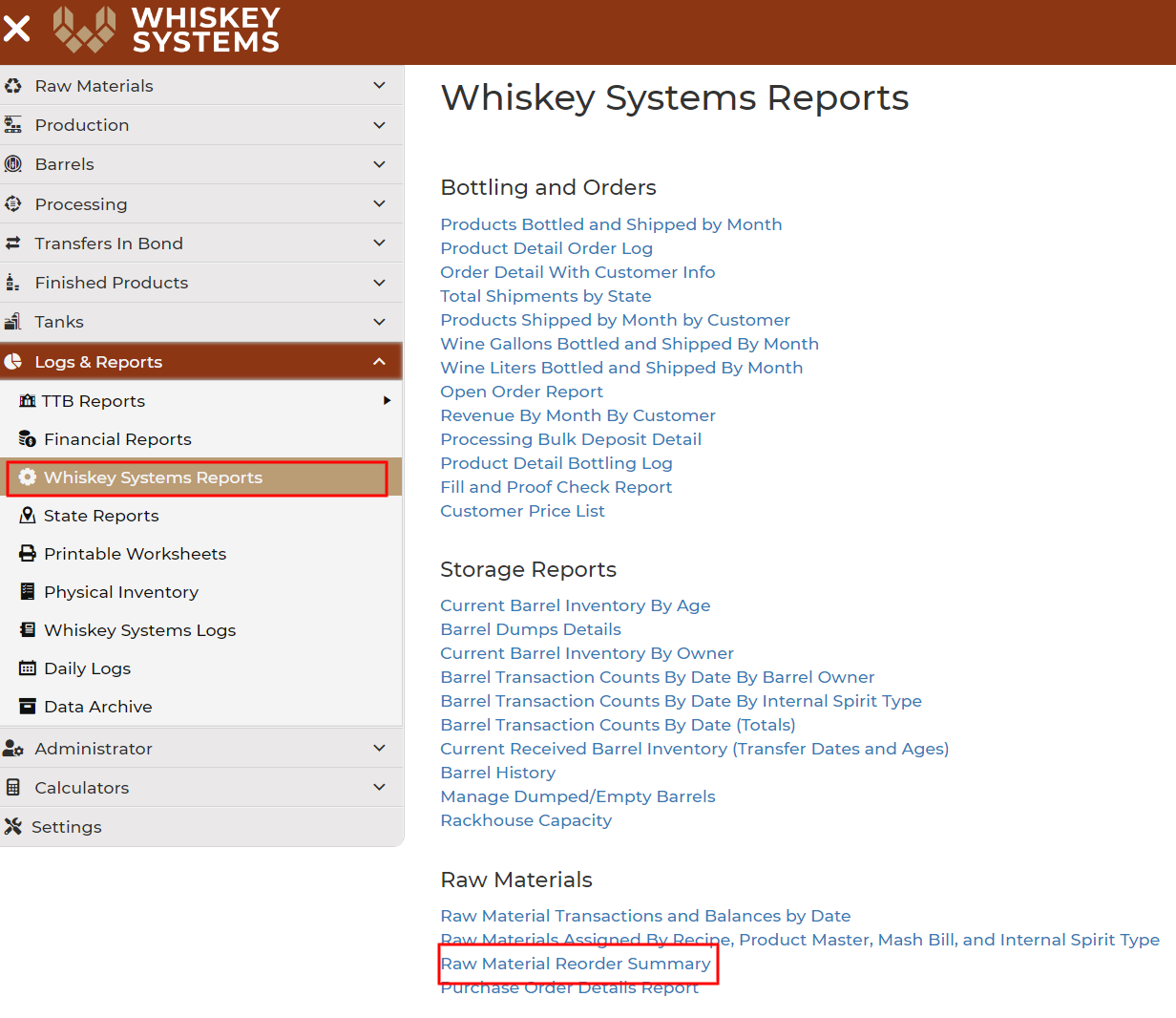Screen dimensions: 1176x1018
Task: Click the Finished Products bottle icon
Action: (13, 283)
